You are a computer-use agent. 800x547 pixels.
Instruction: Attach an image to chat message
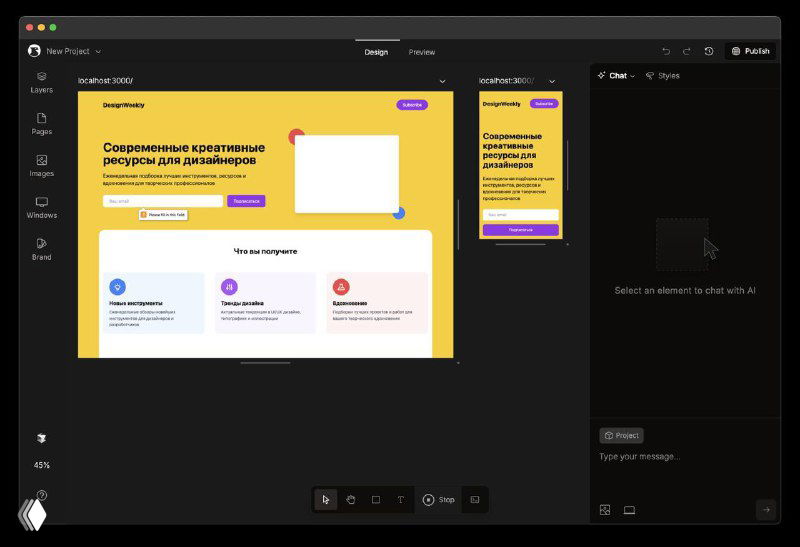(x=605, y=510)
